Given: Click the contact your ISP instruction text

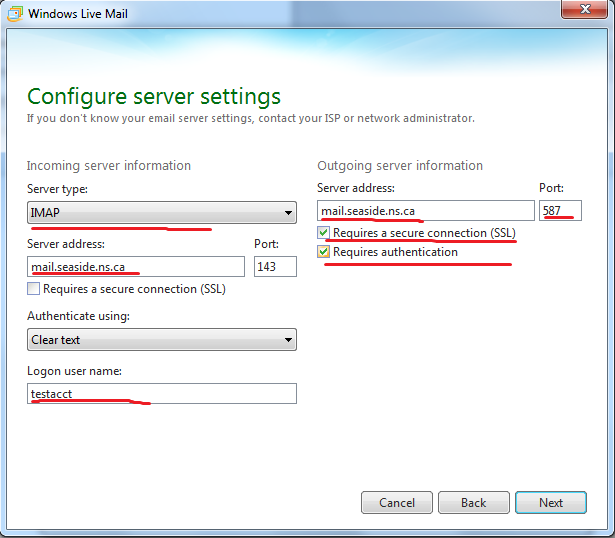Looking at the screenshot, I should coord(251,118).
